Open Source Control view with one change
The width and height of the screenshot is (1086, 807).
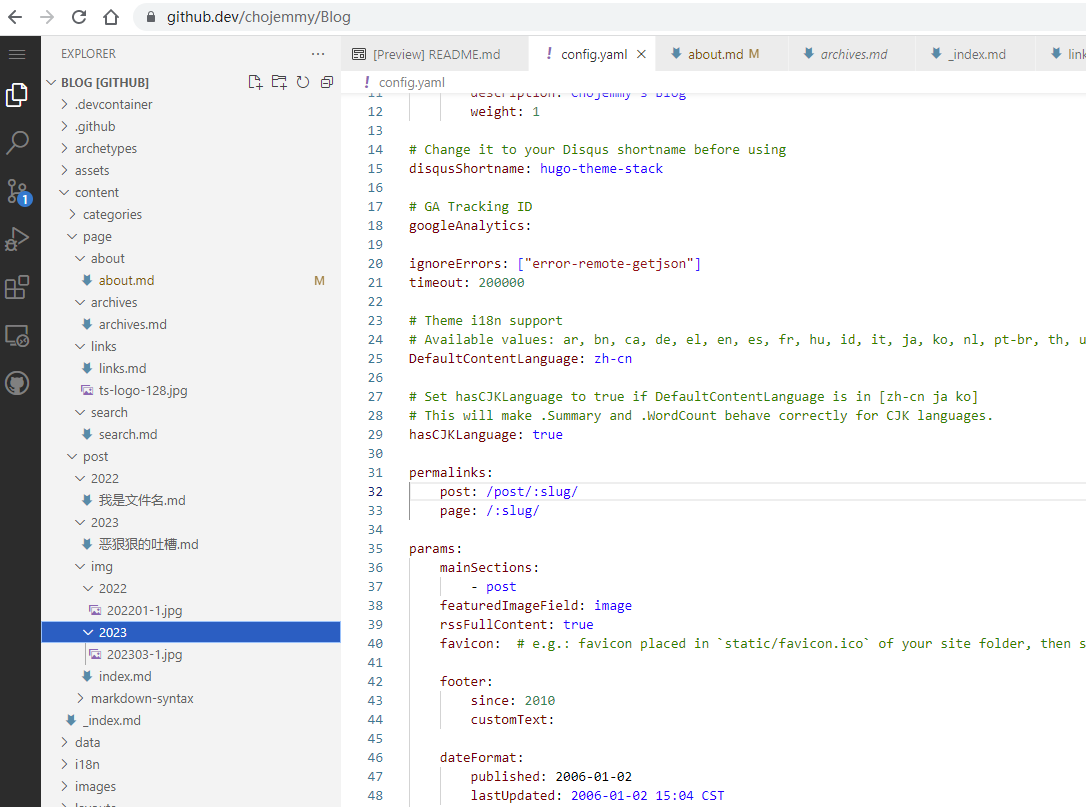tap(17, 191)
